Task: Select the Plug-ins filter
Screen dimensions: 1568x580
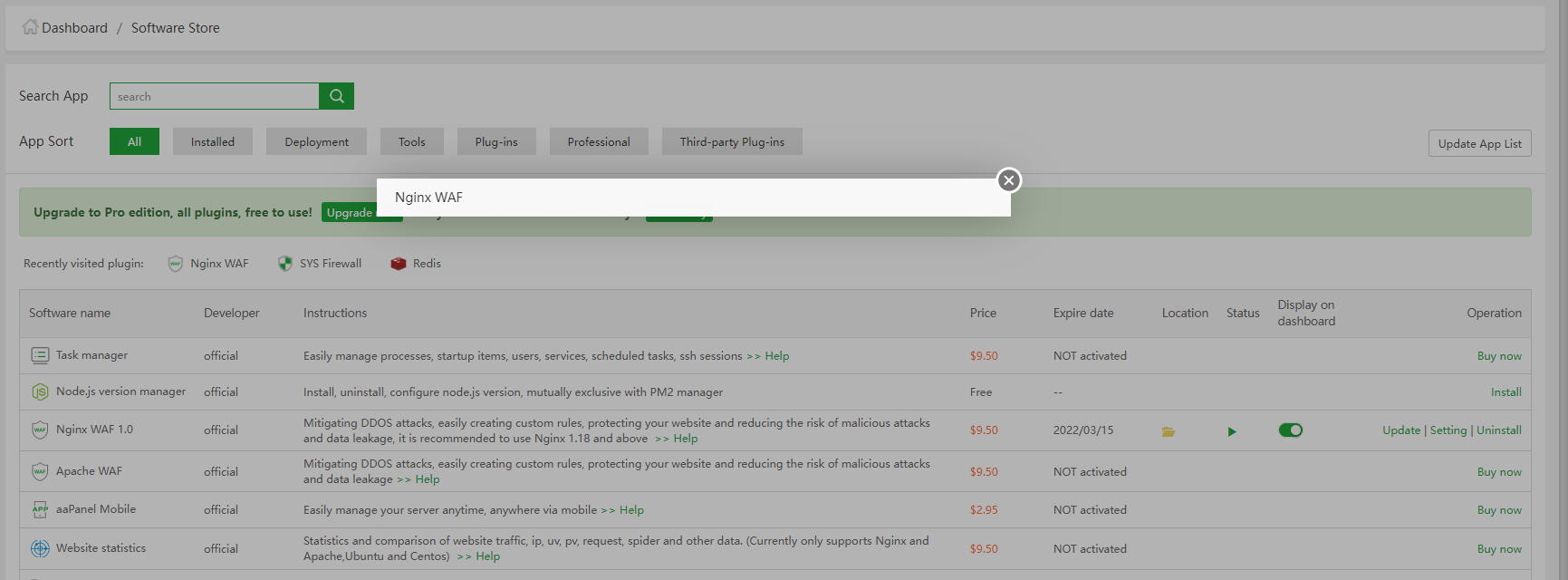Action: point(496,141)
